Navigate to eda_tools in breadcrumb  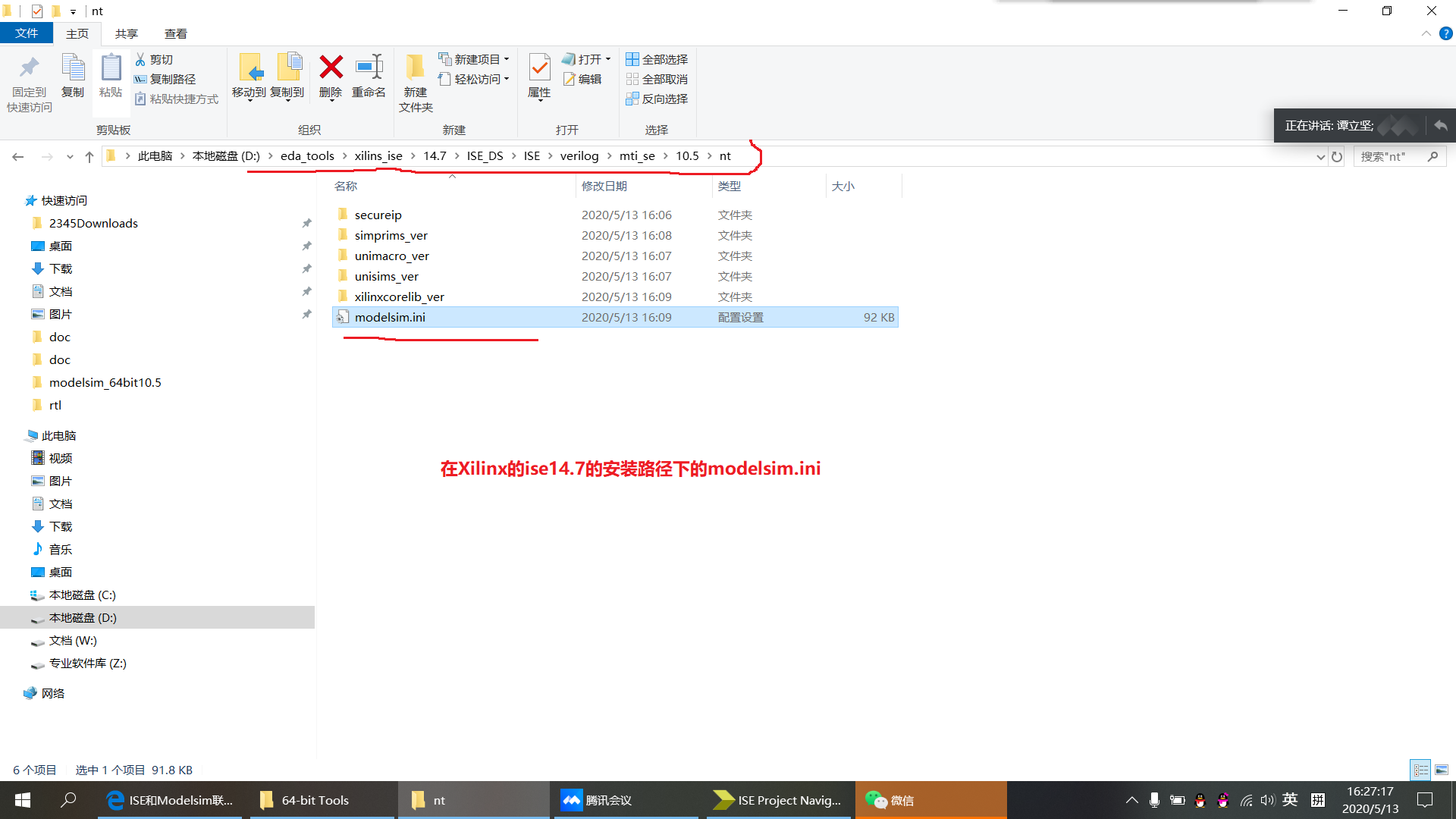click(307, 156)
